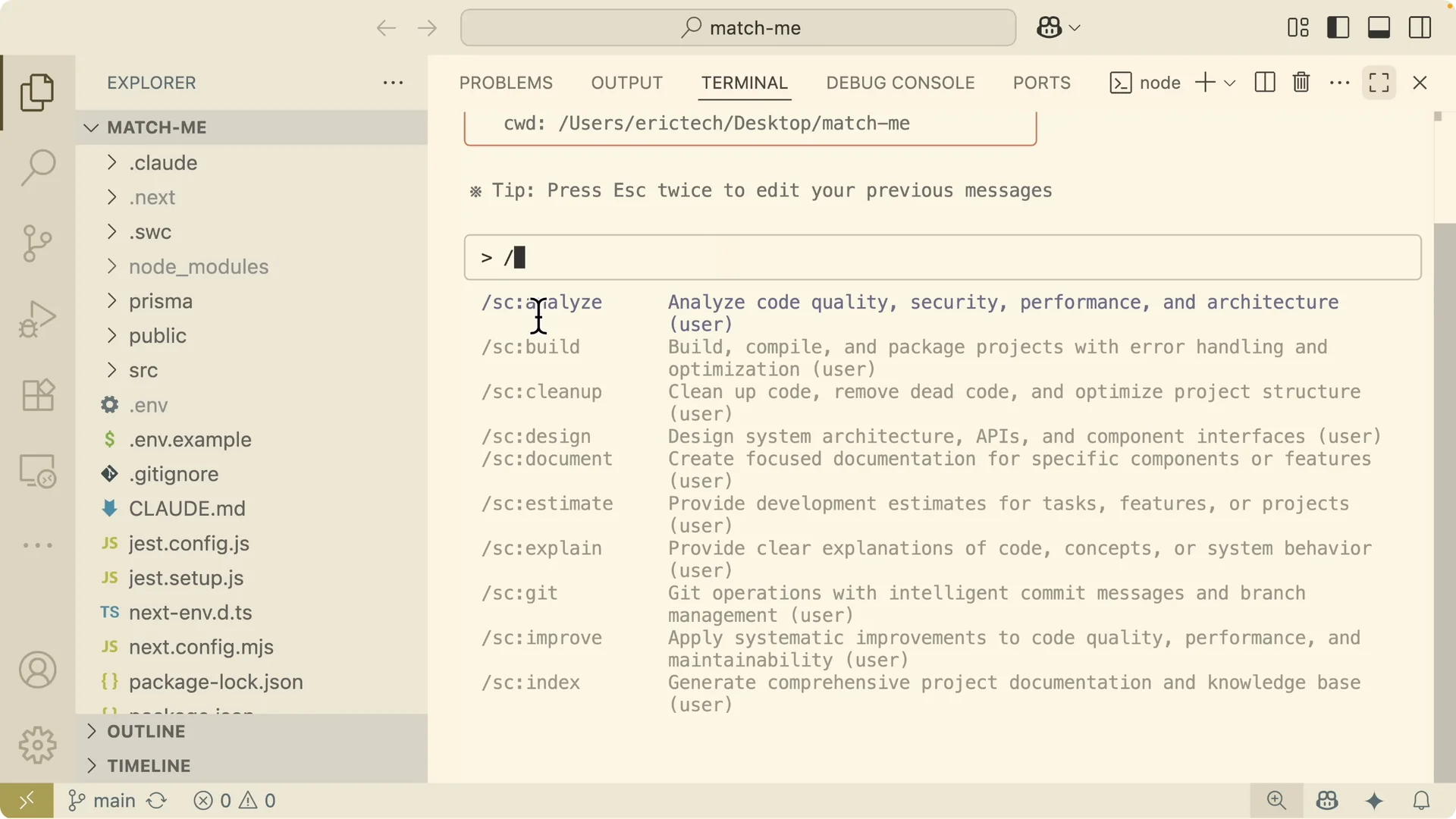1456x819 pixels.
Task: Expand the public folder
Action: tap(252, 336)
